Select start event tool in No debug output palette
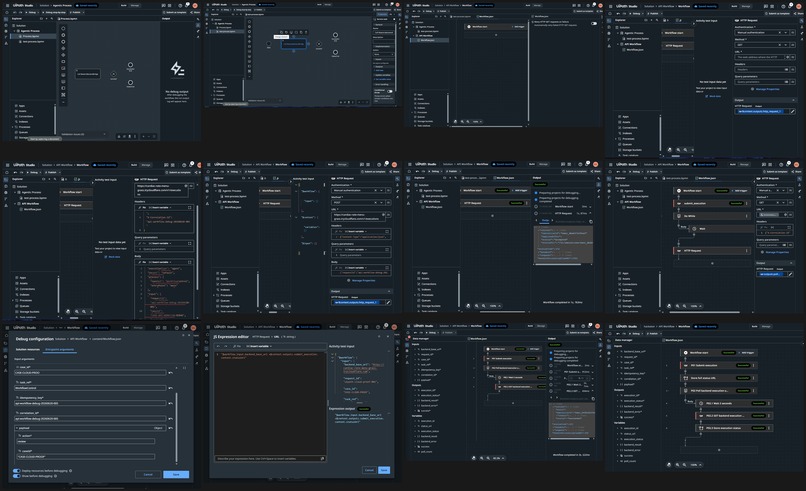806x491 pixels. click(63, 29)
